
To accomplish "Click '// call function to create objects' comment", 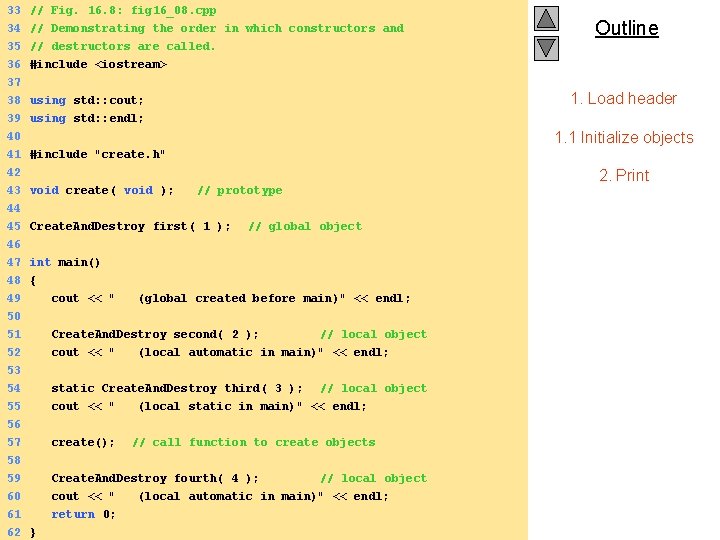I will click(x=254, y=442).
